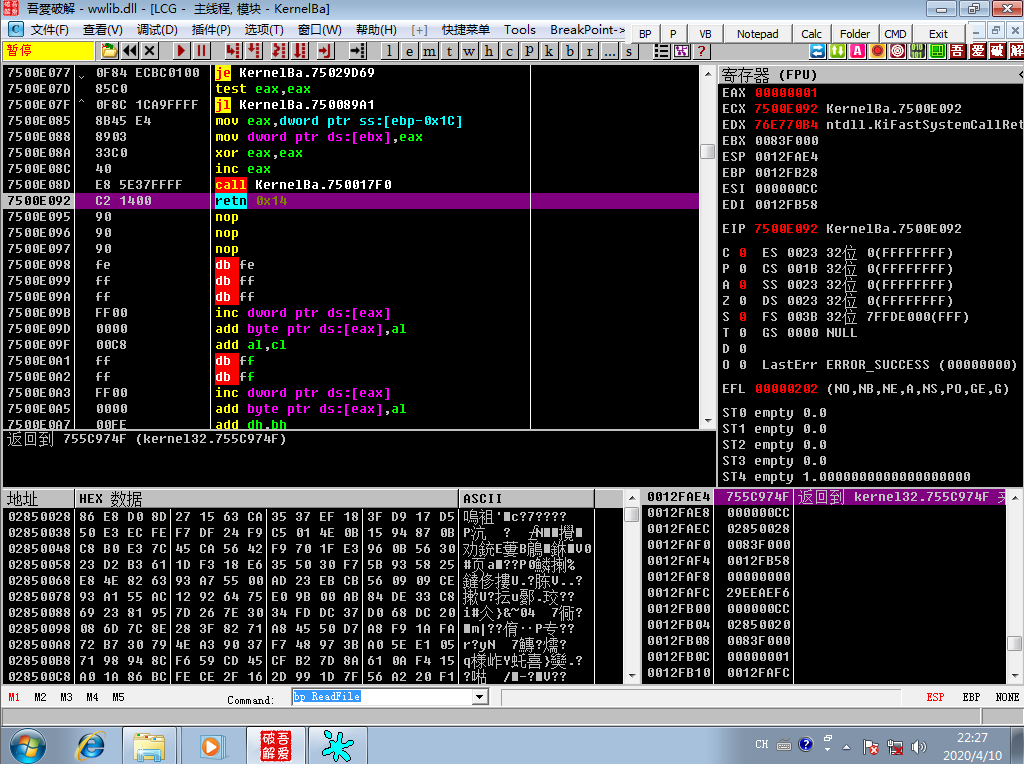Click the Notepad button
The width and height of the screenshot is (1024, 764).
point(758,34)
